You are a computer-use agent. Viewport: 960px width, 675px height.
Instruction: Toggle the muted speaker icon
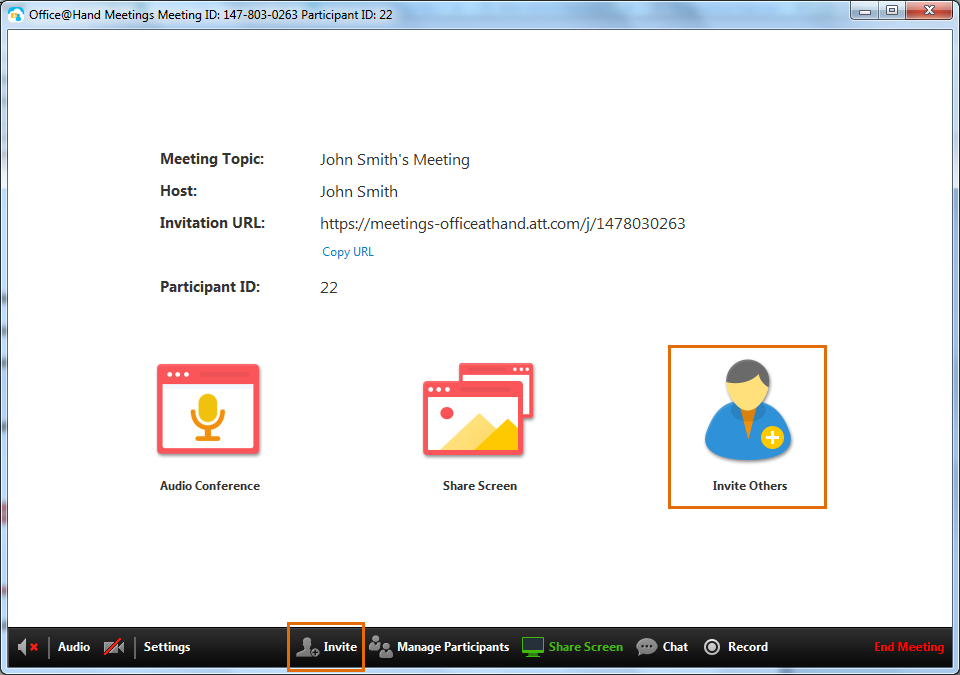tap(28, 647)
